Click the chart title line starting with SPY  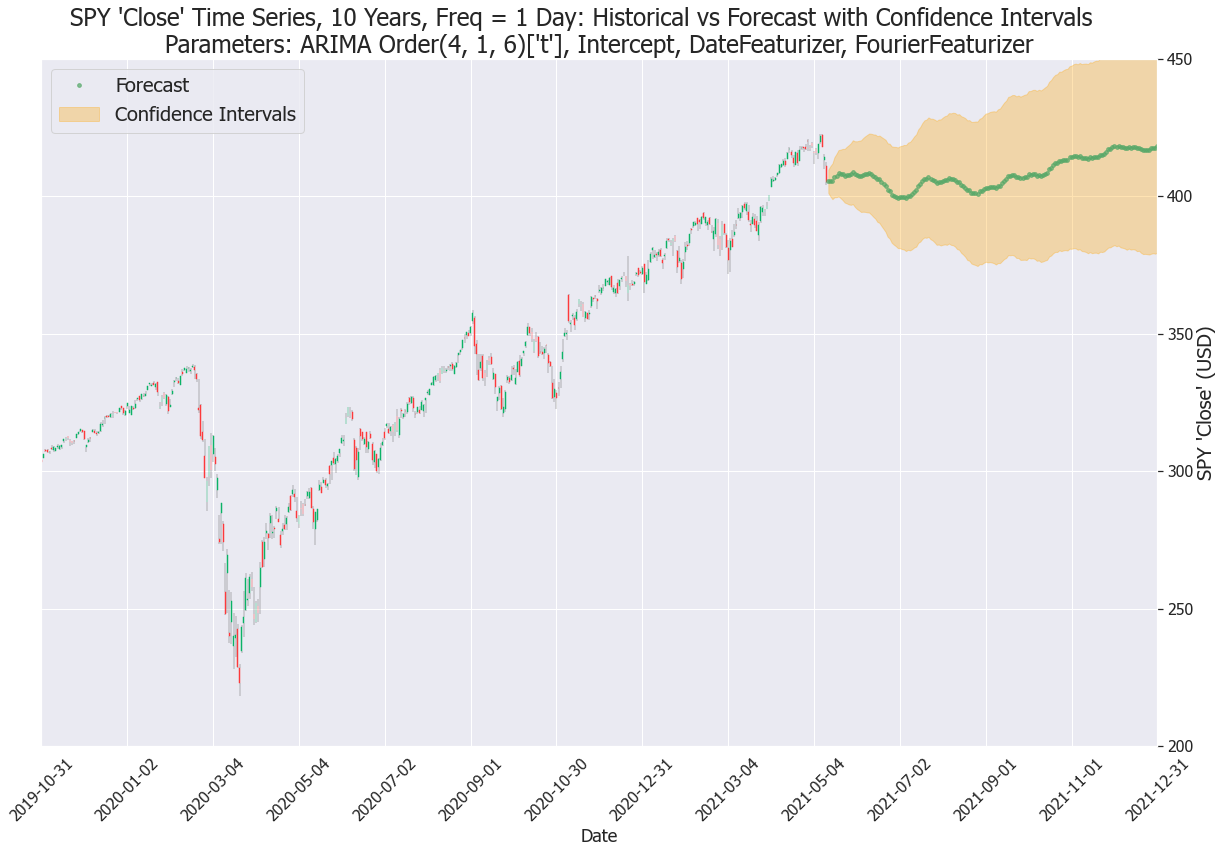(581, 17)
